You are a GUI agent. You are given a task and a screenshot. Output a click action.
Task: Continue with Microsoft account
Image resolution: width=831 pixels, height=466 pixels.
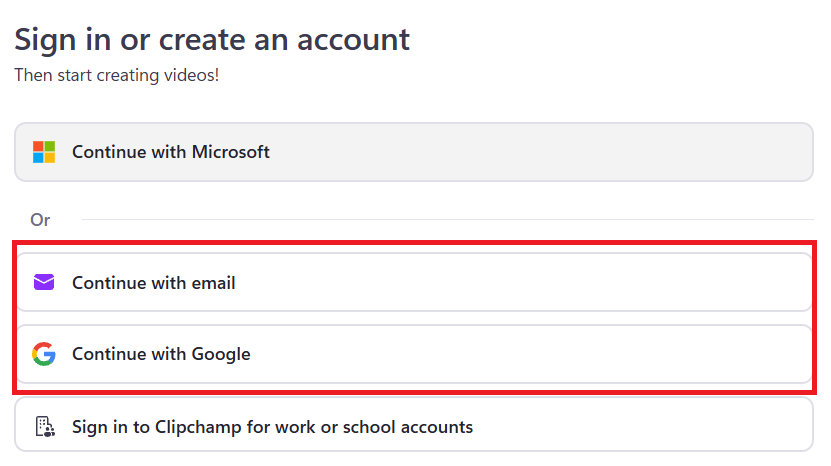(413, 152)
